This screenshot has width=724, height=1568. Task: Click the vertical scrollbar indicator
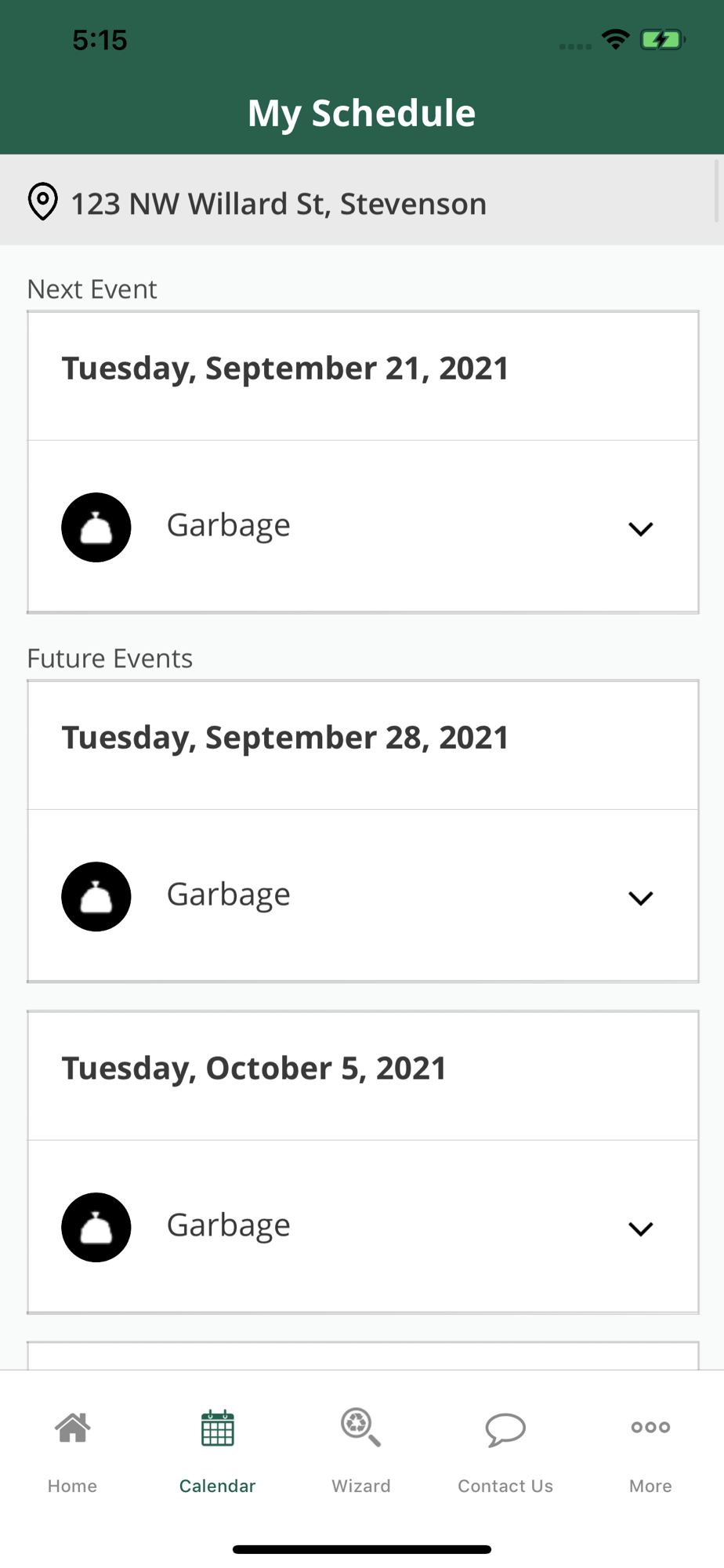coord(717,191)
